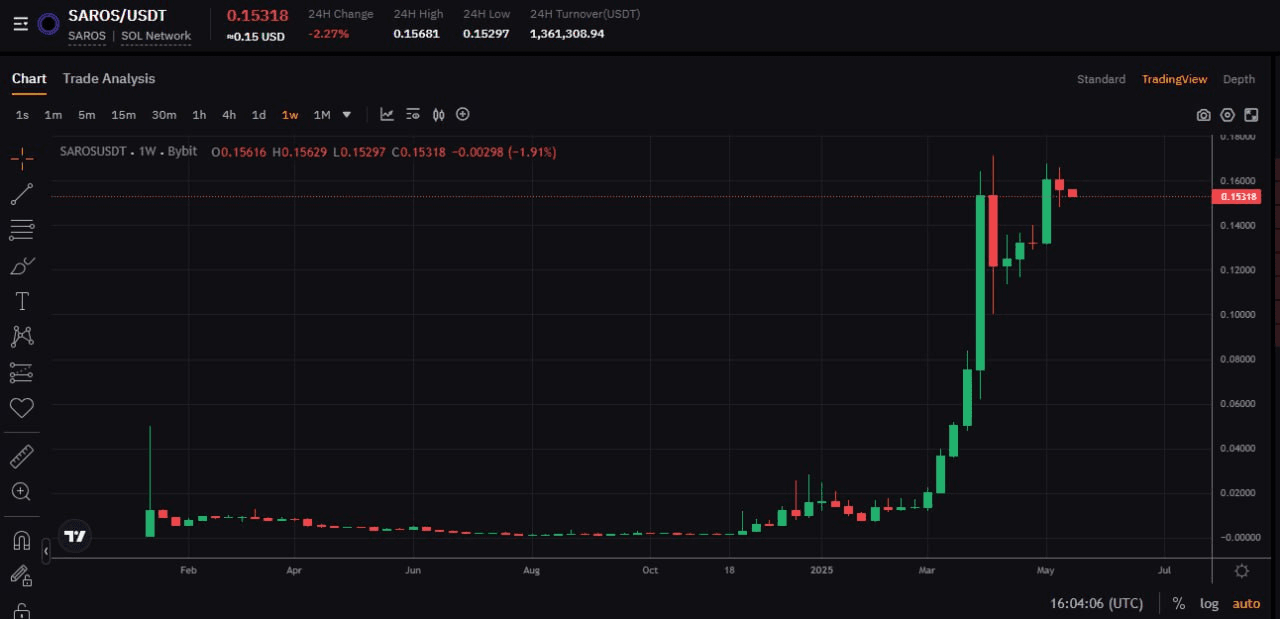This screenshot has width=1280, height=619.
Task: Pick the measure ruler tool
Action: coord(21,455)
